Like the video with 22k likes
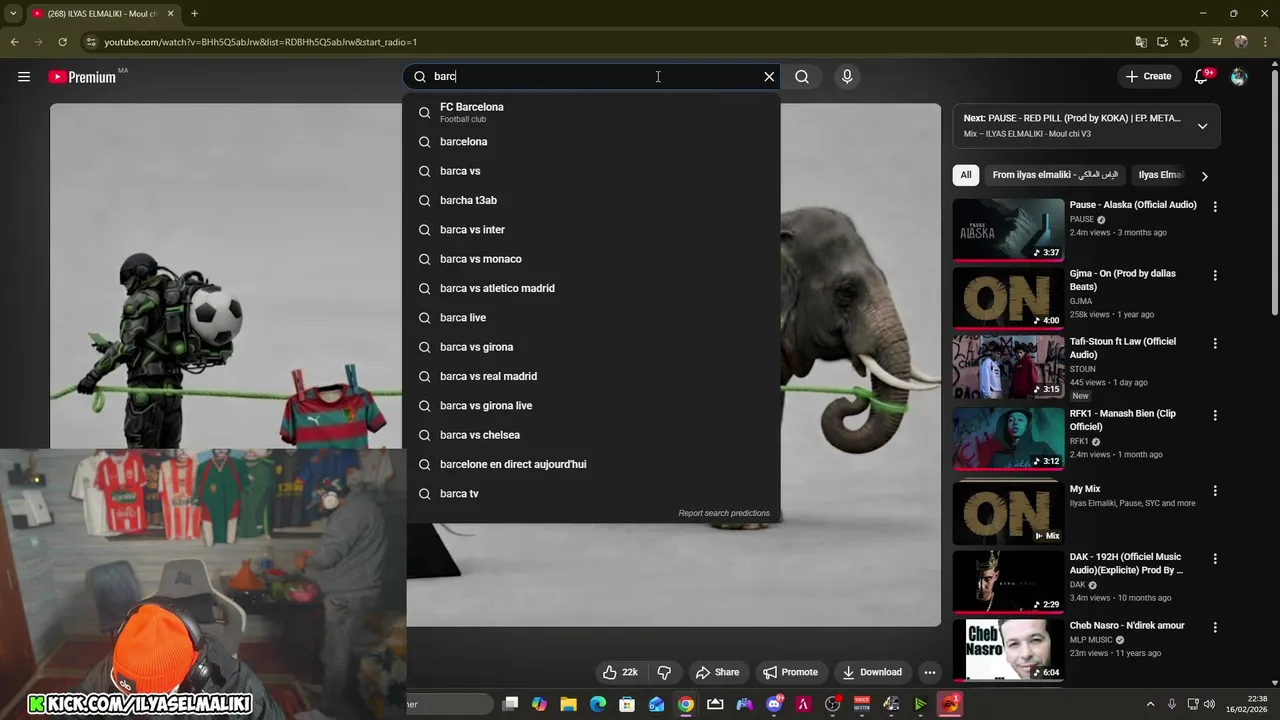 620,672
